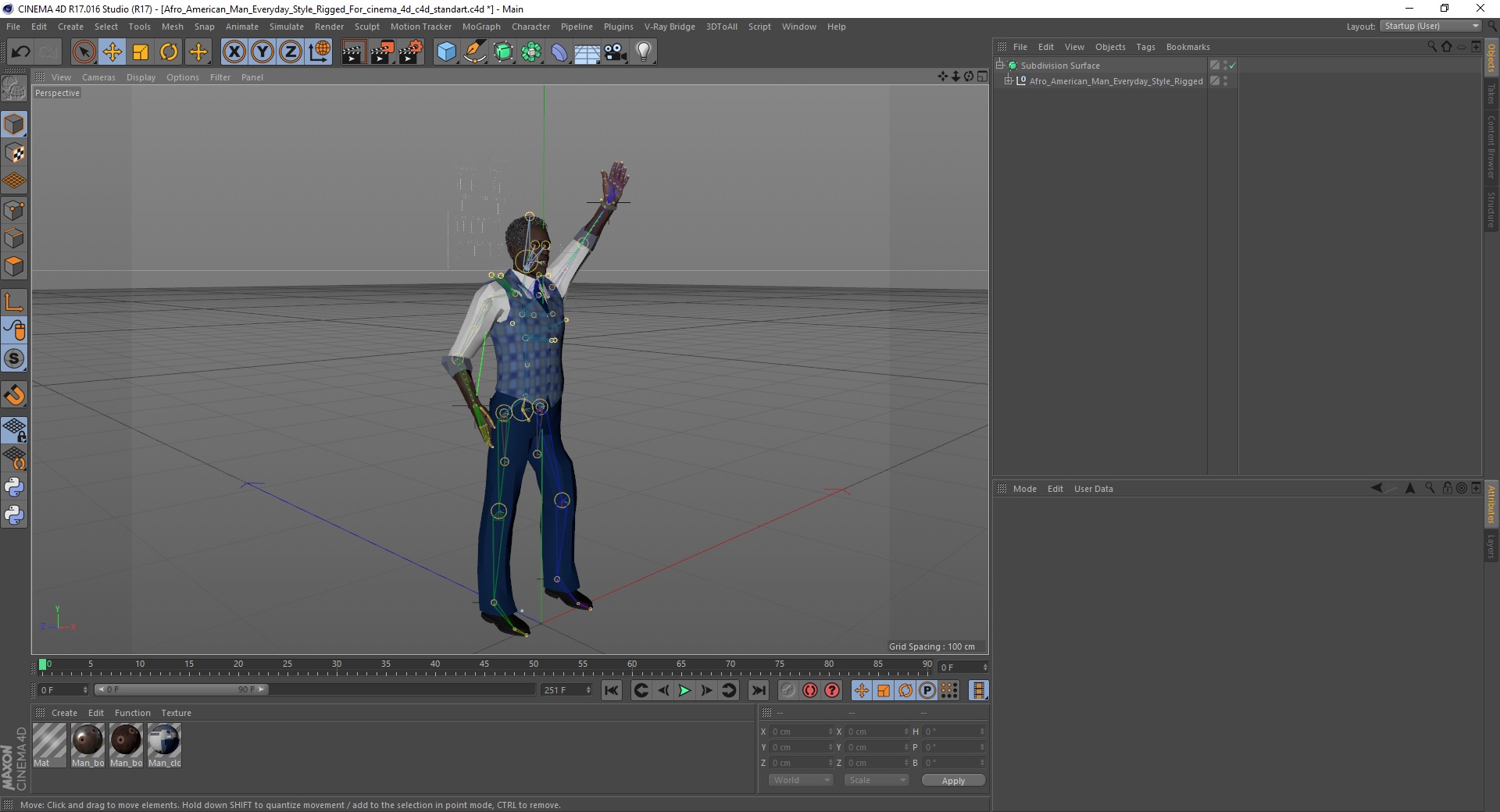The image size is (1500, 812).
Task: Toggle Subdivision Surface green enable checkmark
Action: [x=1232, y=66]
